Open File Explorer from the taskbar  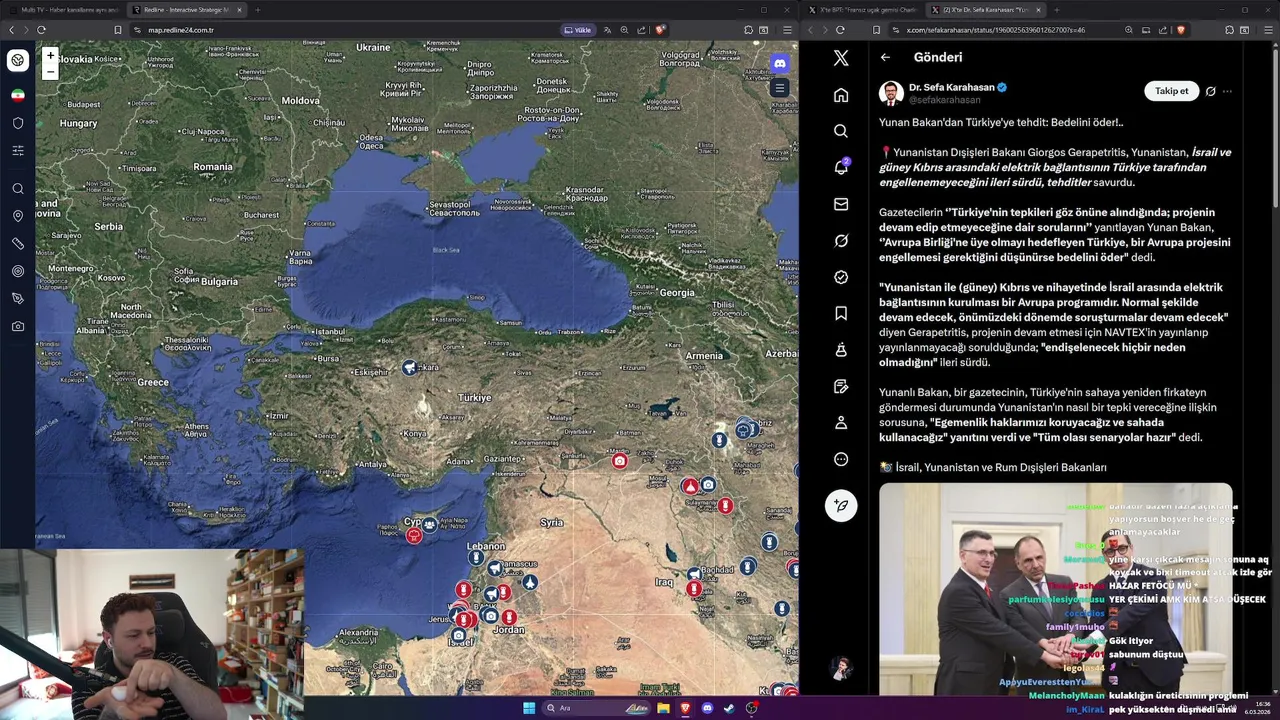point(663,708)
